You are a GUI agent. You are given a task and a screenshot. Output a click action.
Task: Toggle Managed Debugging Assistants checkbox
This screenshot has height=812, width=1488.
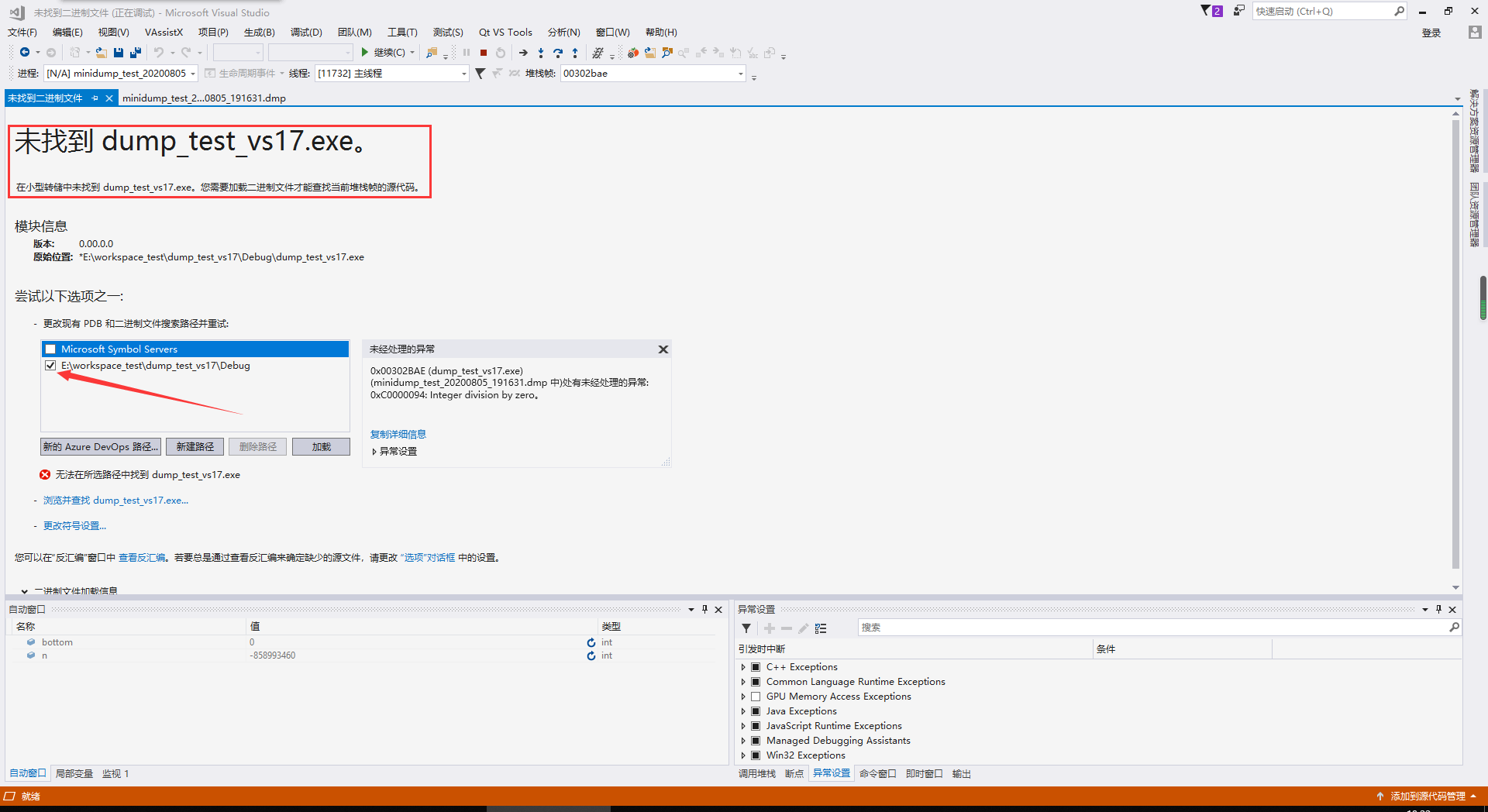coord(756,741)
